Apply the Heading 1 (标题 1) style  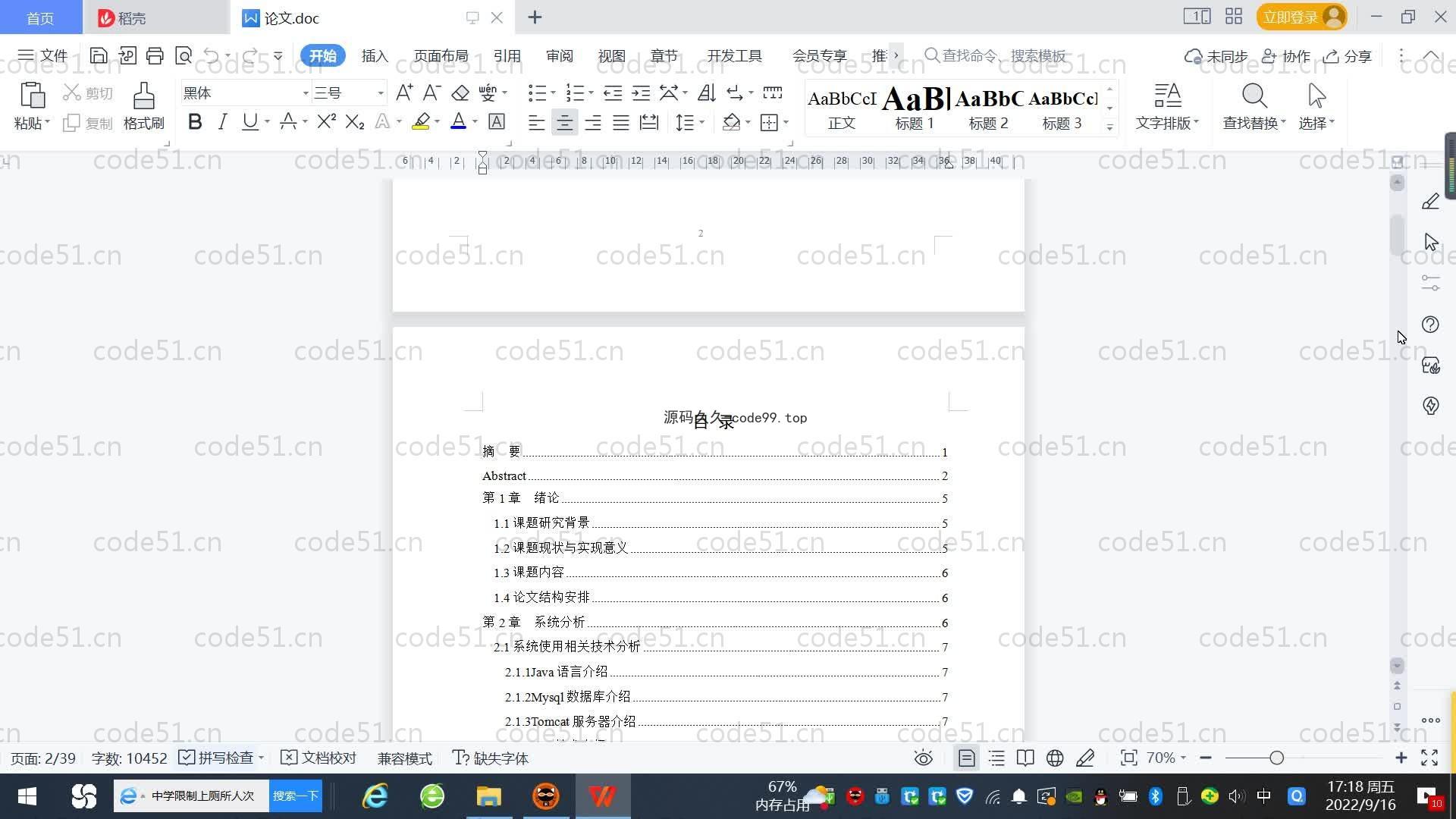[915, 106]
